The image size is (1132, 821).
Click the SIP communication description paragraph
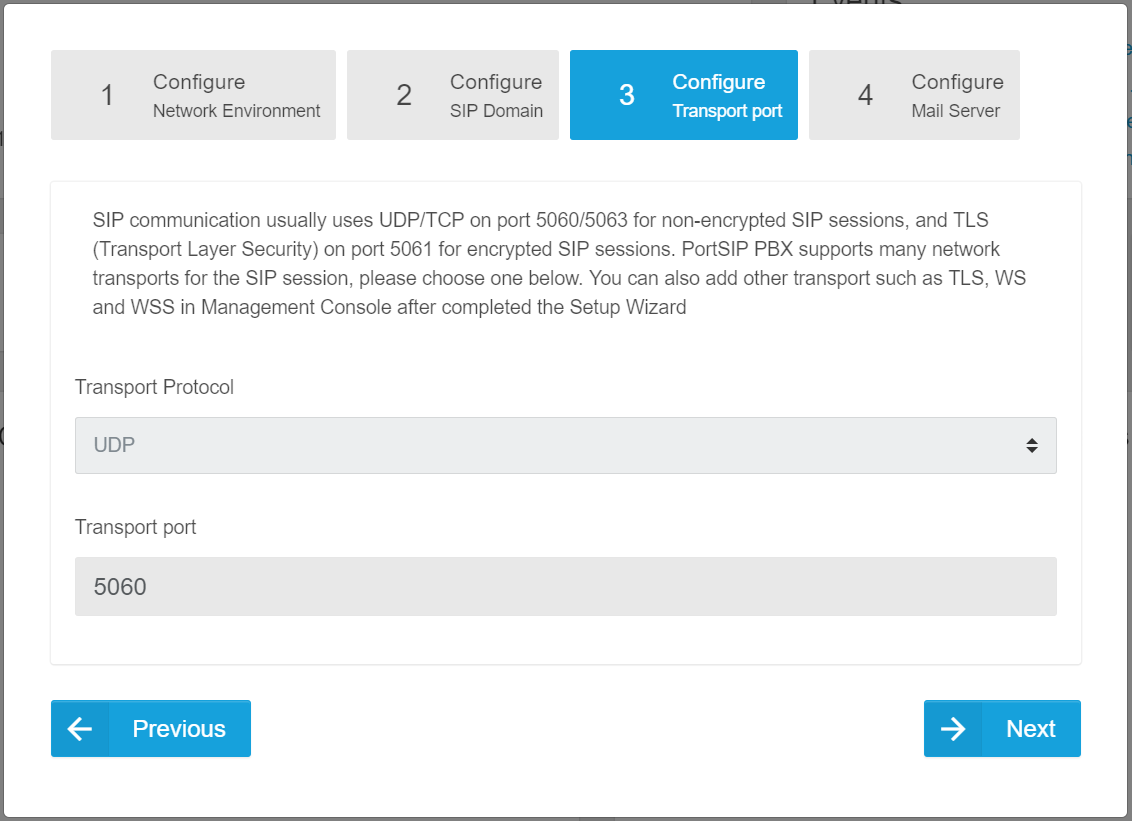click(x=560, y=263)
